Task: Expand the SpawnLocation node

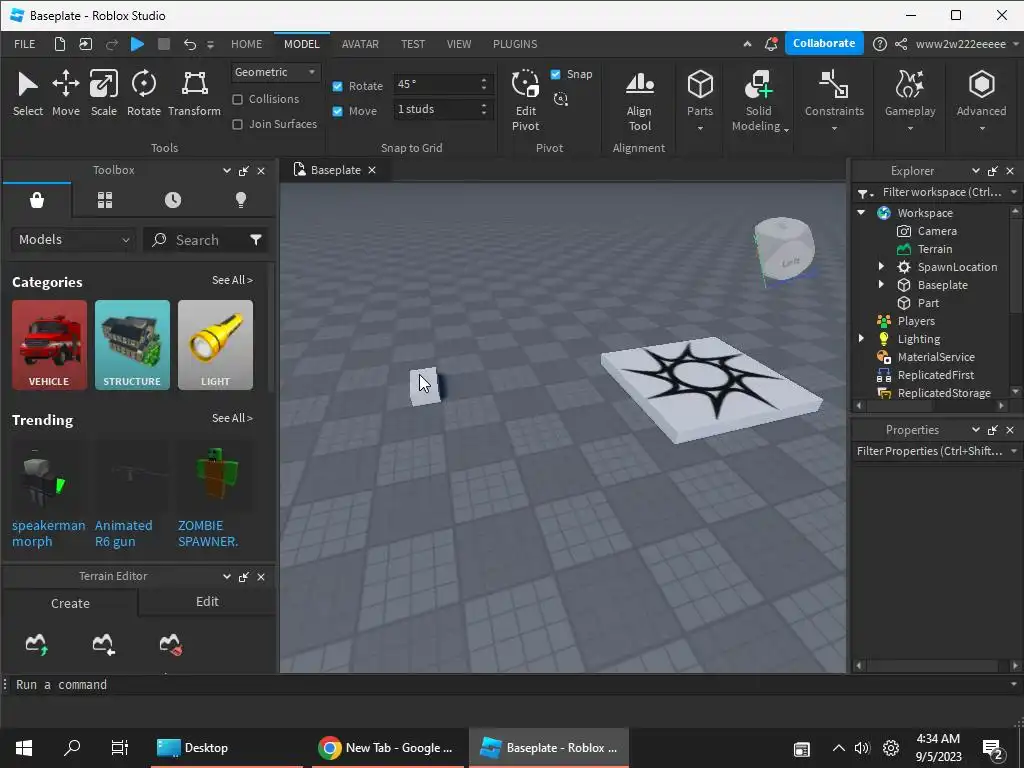Action: click(x=881, y=266)
